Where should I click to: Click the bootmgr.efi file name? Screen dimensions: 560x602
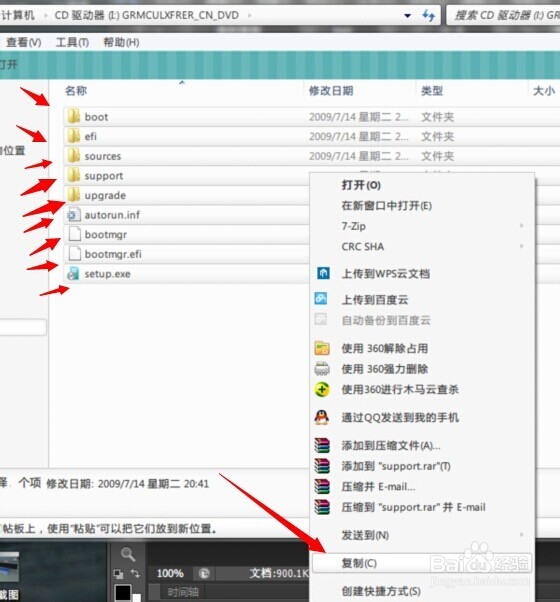[113, 254]
